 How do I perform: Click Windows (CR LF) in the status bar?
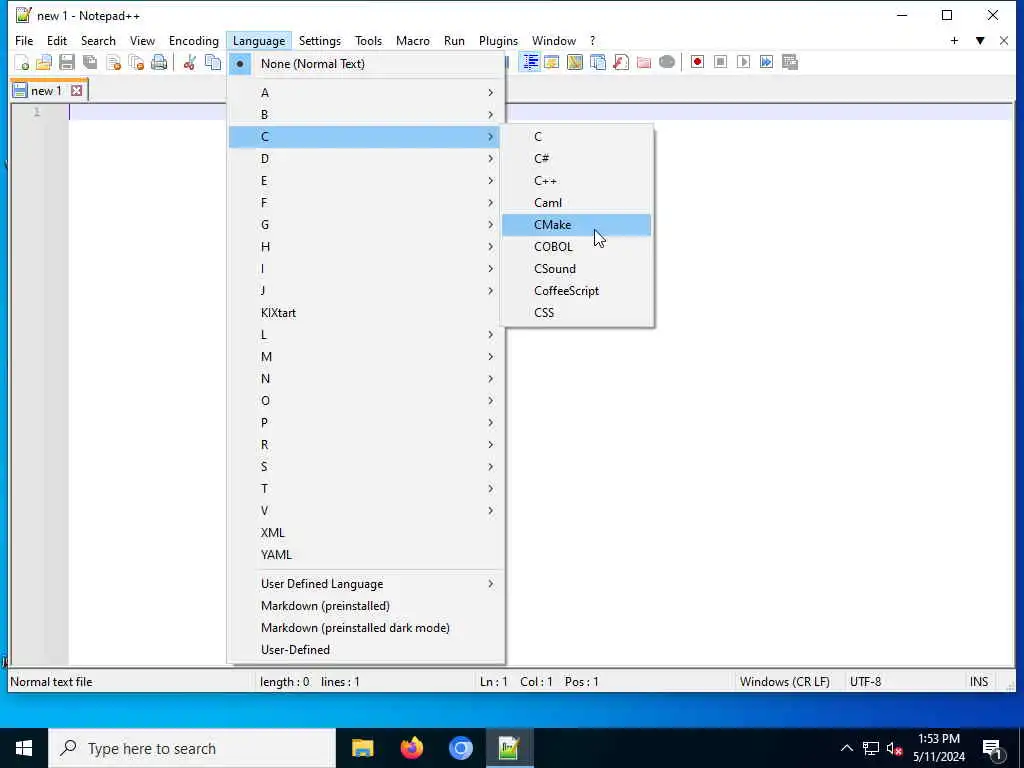[785, 682]
